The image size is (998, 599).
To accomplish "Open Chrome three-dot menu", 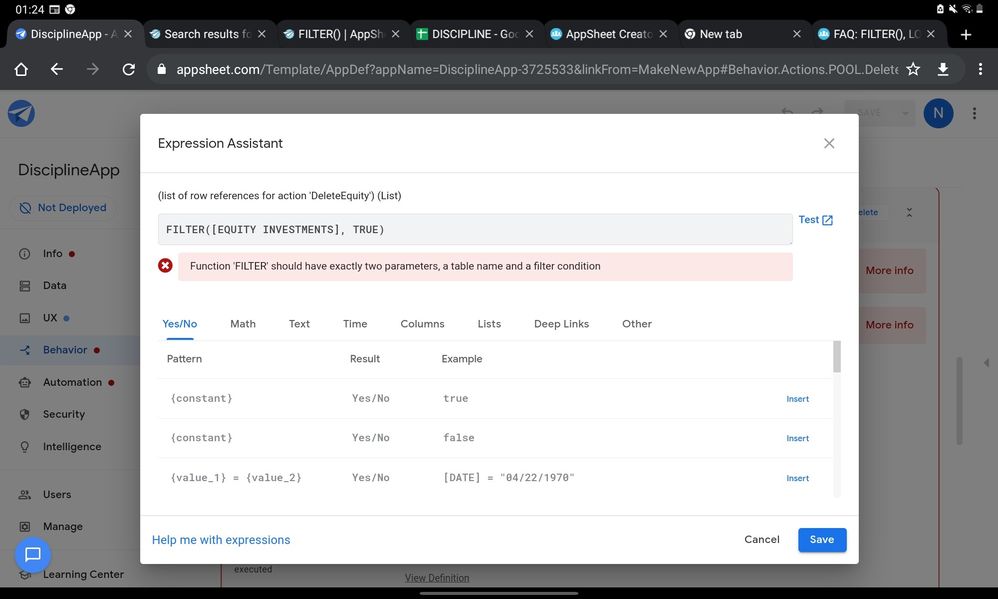I will pyautogui.click(x=980, y=69).
